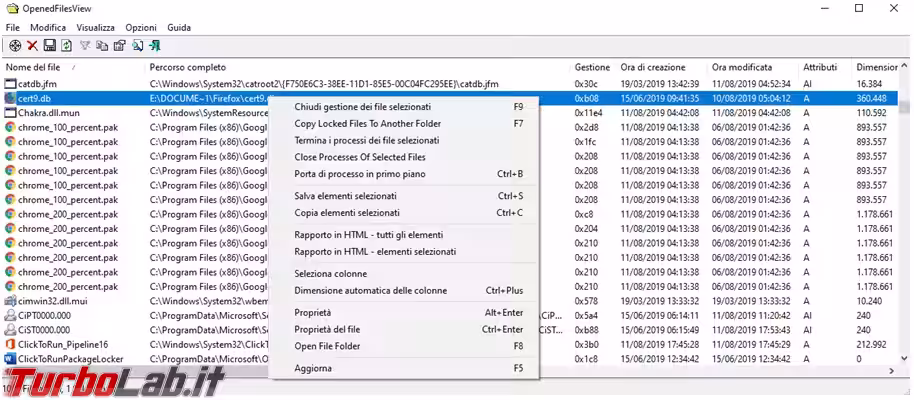Open the Opzioni menu
914x400 pixels.
(141, 27)
